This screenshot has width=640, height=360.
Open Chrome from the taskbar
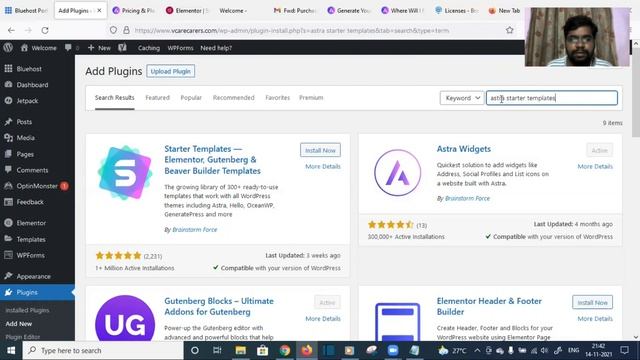284,351
